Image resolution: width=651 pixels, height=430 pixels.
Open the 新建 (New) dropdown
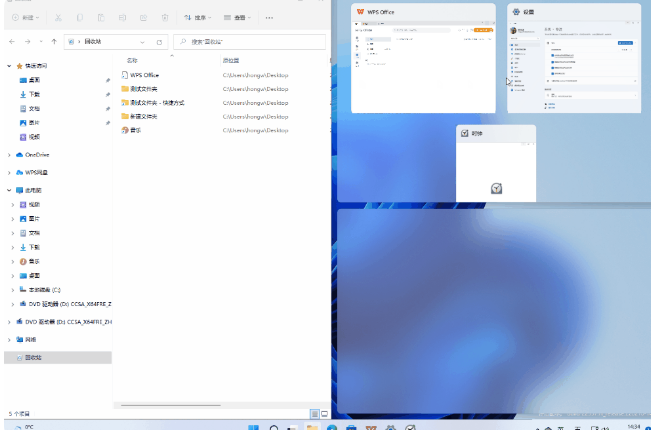pyautogui.click(x=27, y=18)
